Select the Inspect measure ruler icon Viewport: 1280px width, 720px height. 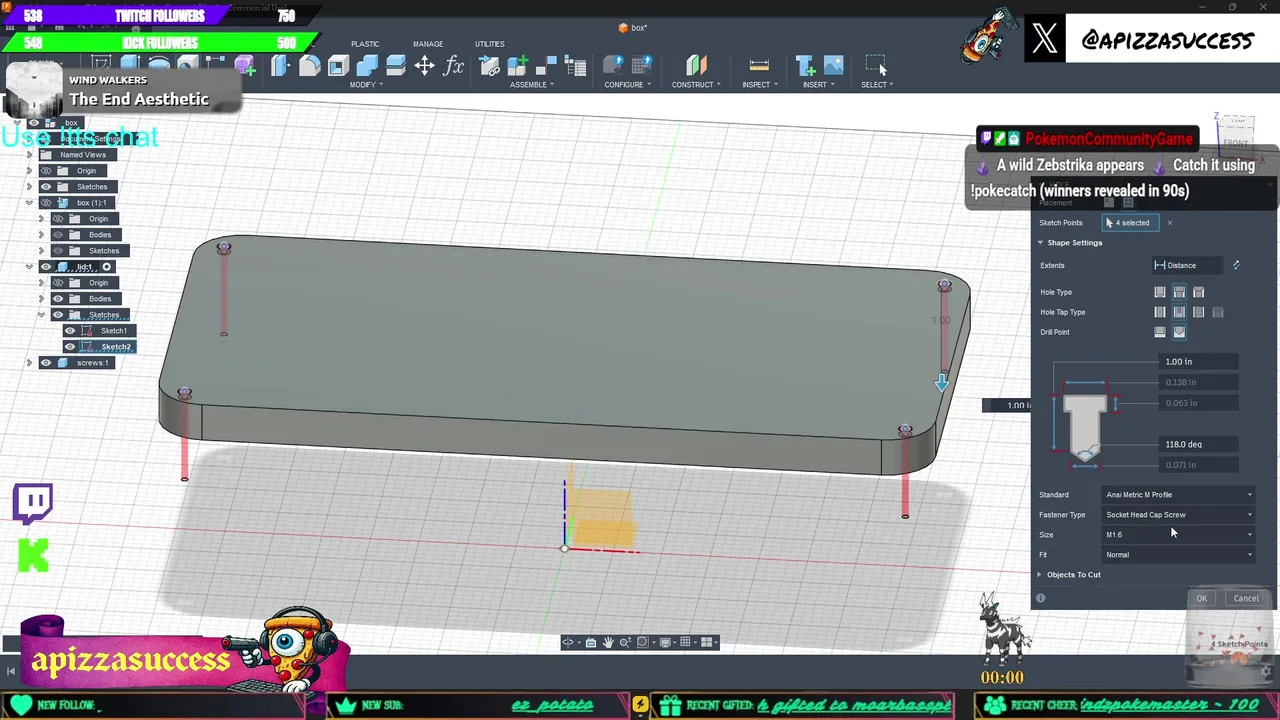759,66
